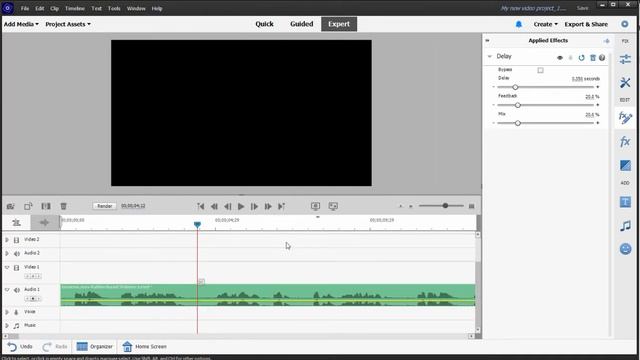
Task: Click the Voice track microphone icon
Action: (x=16, y=312)
